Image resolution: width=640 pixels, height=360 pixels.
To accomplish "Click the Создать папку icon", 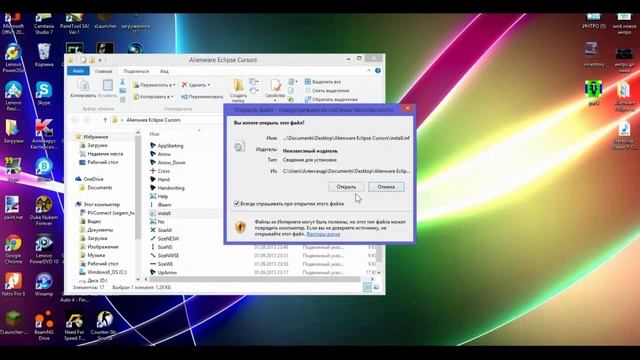I will coord(238,91).
